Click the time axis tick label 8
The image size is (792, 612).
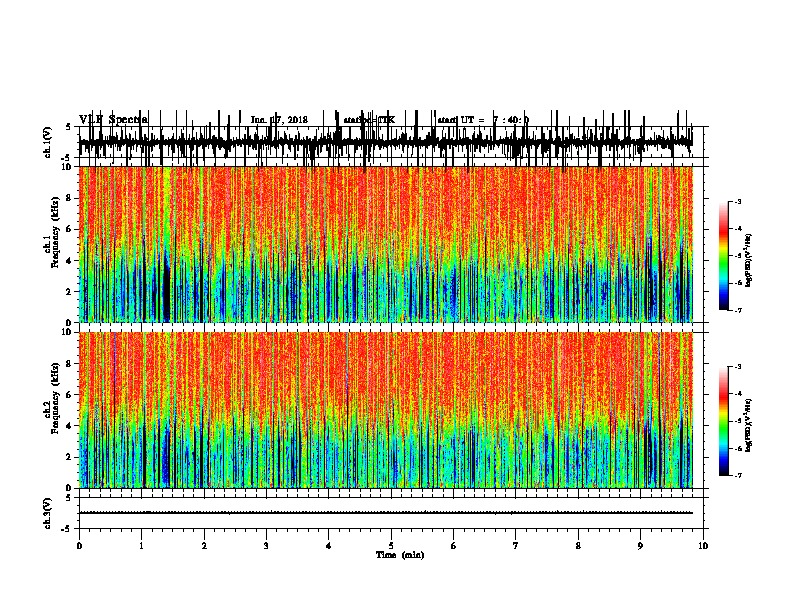(578, 546)
